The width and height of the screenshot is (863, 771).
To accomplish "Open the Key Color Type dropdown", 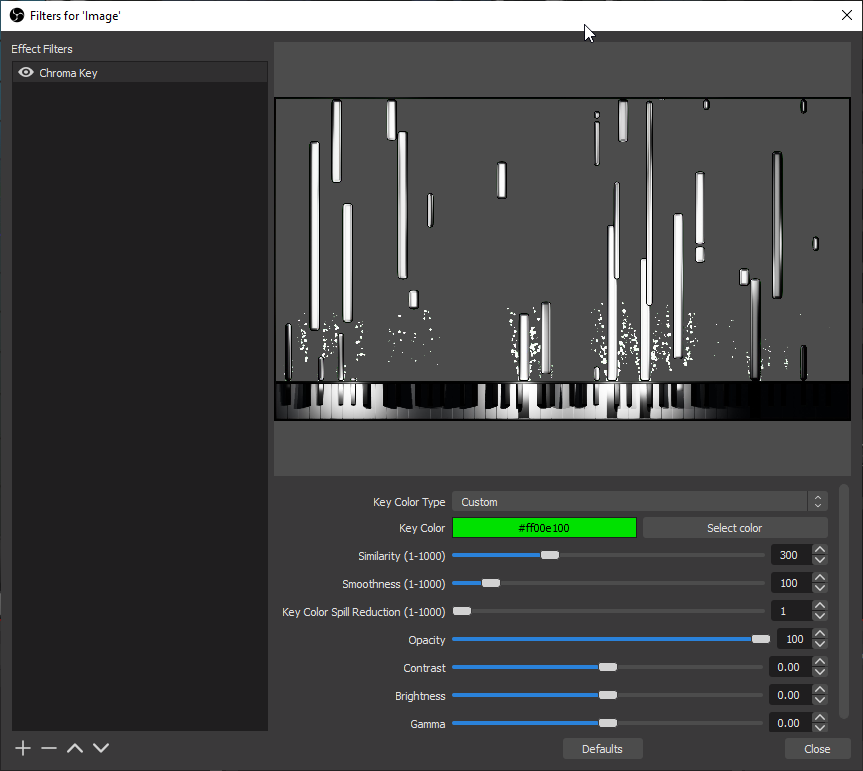I will pyautogui.click(x=640, y=501).
